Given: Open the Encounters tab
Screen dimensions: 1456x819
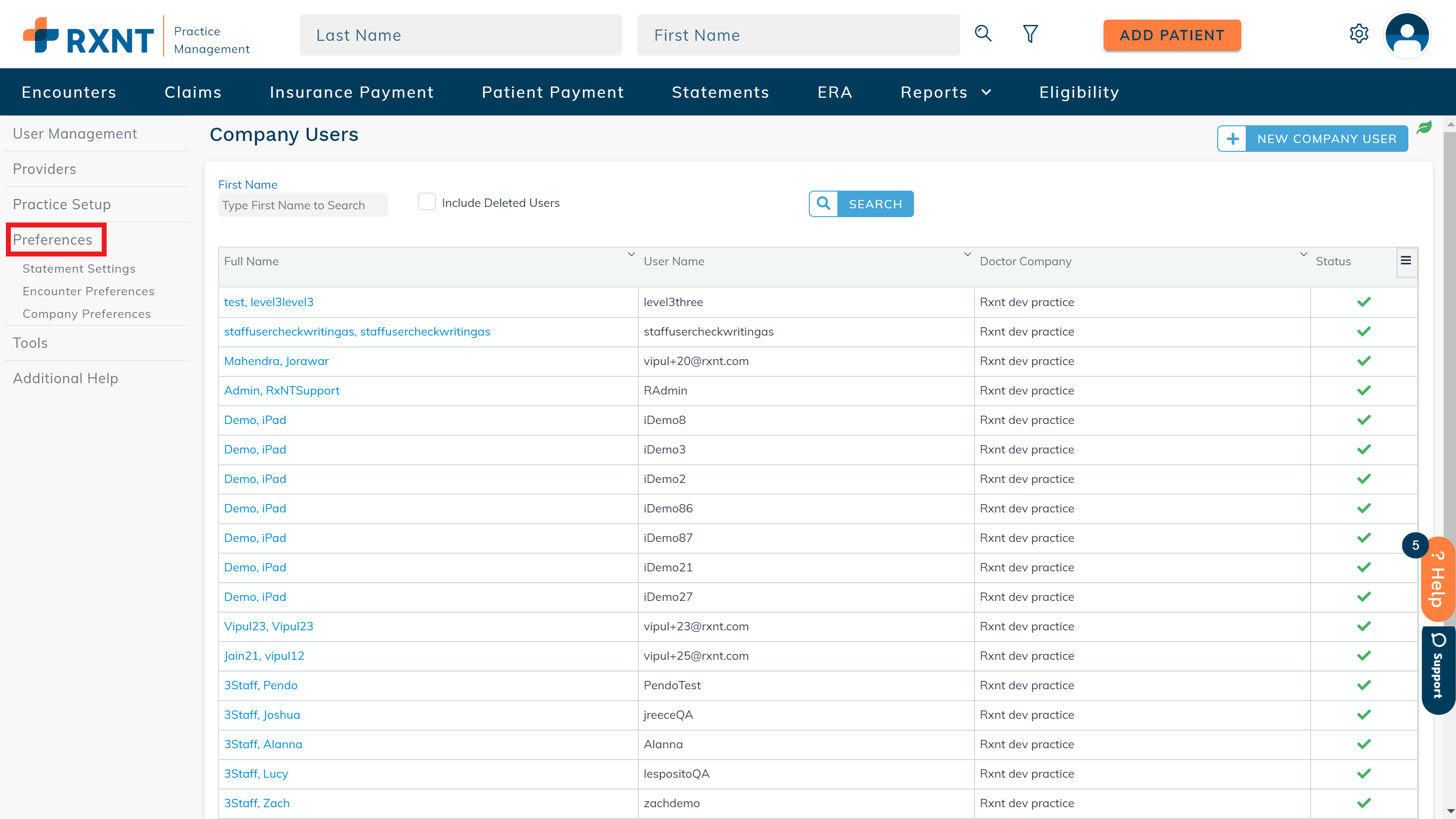Looking at the screenshot, I should click(x=68, y=92).
